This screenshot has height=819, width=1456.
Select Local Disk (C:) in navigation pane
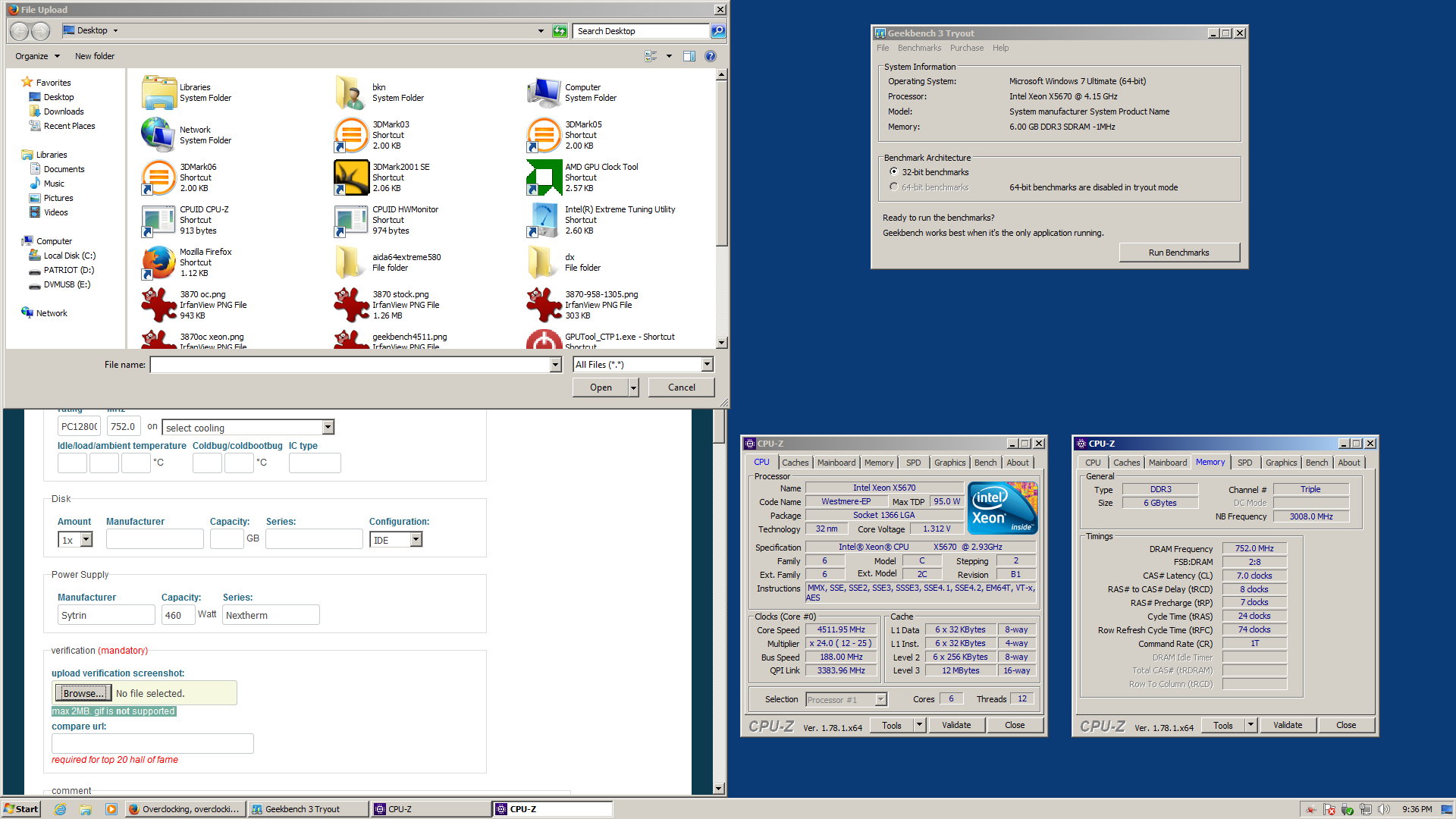click(69, 256)
